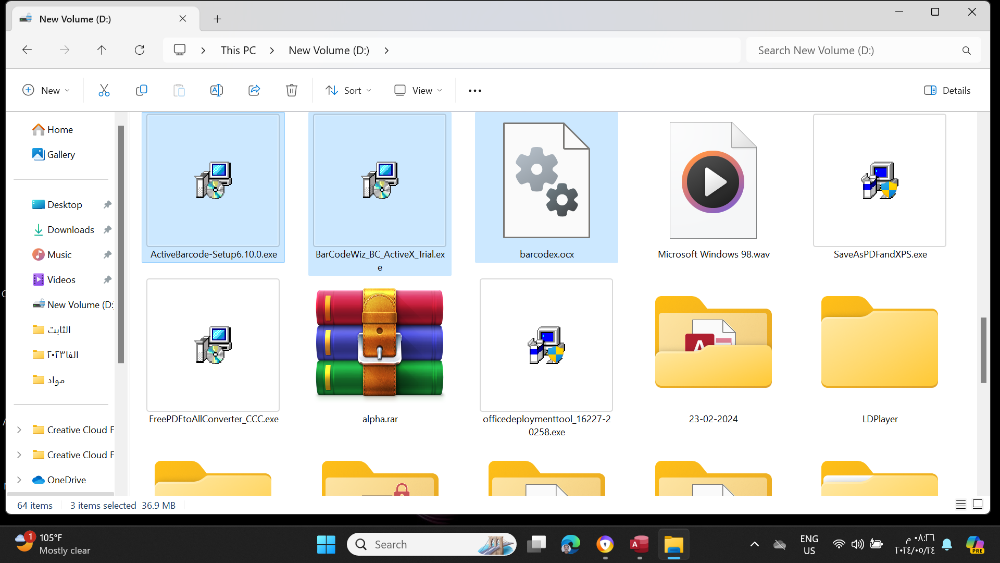Open the volume speaker tray icon
The height and width of the screenshot is (563, 1000).
858,545
